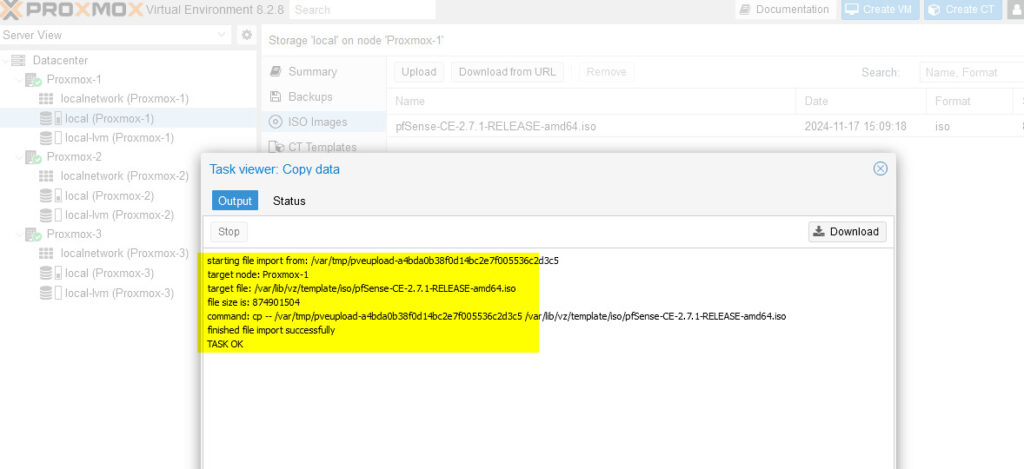Open the Summary panel
The width and height of the screenshot is (1024, 469).
click(x=323, y=71)
